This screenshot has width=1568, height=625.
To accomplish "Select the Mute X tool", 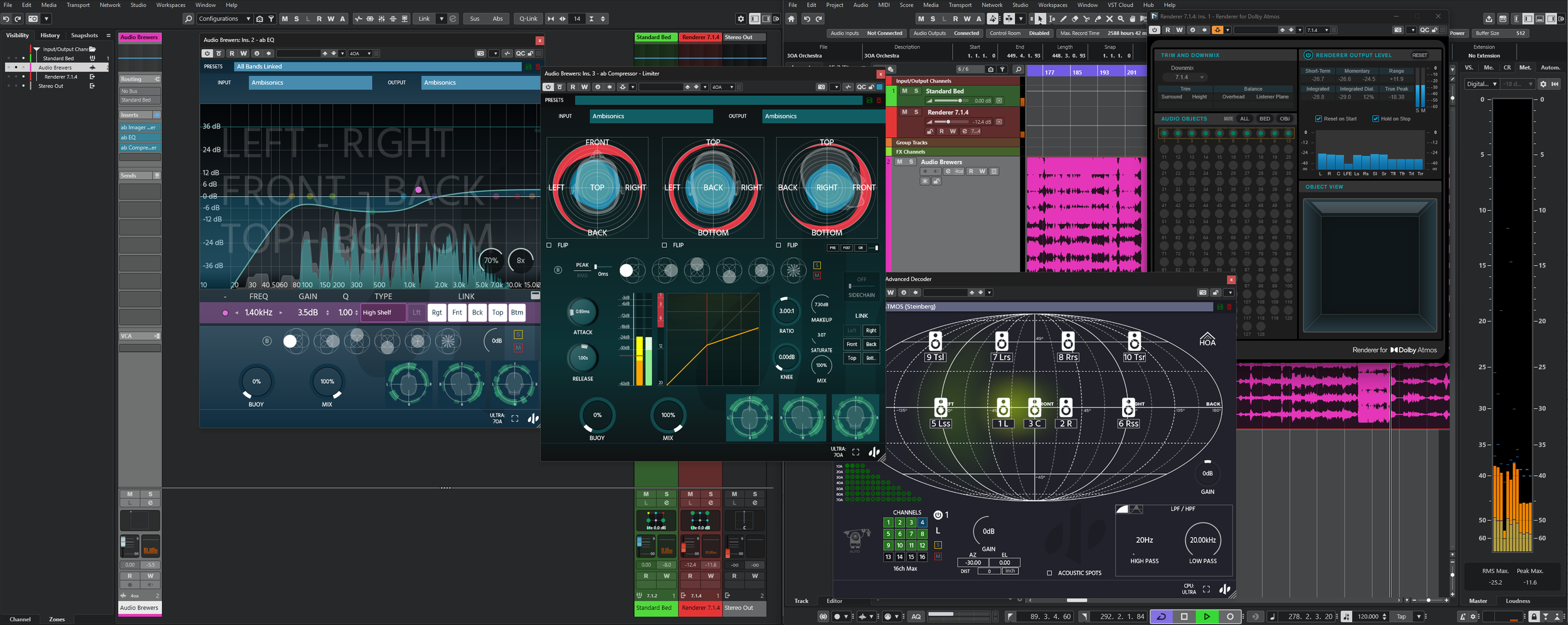I will [x=1110, y=19].
